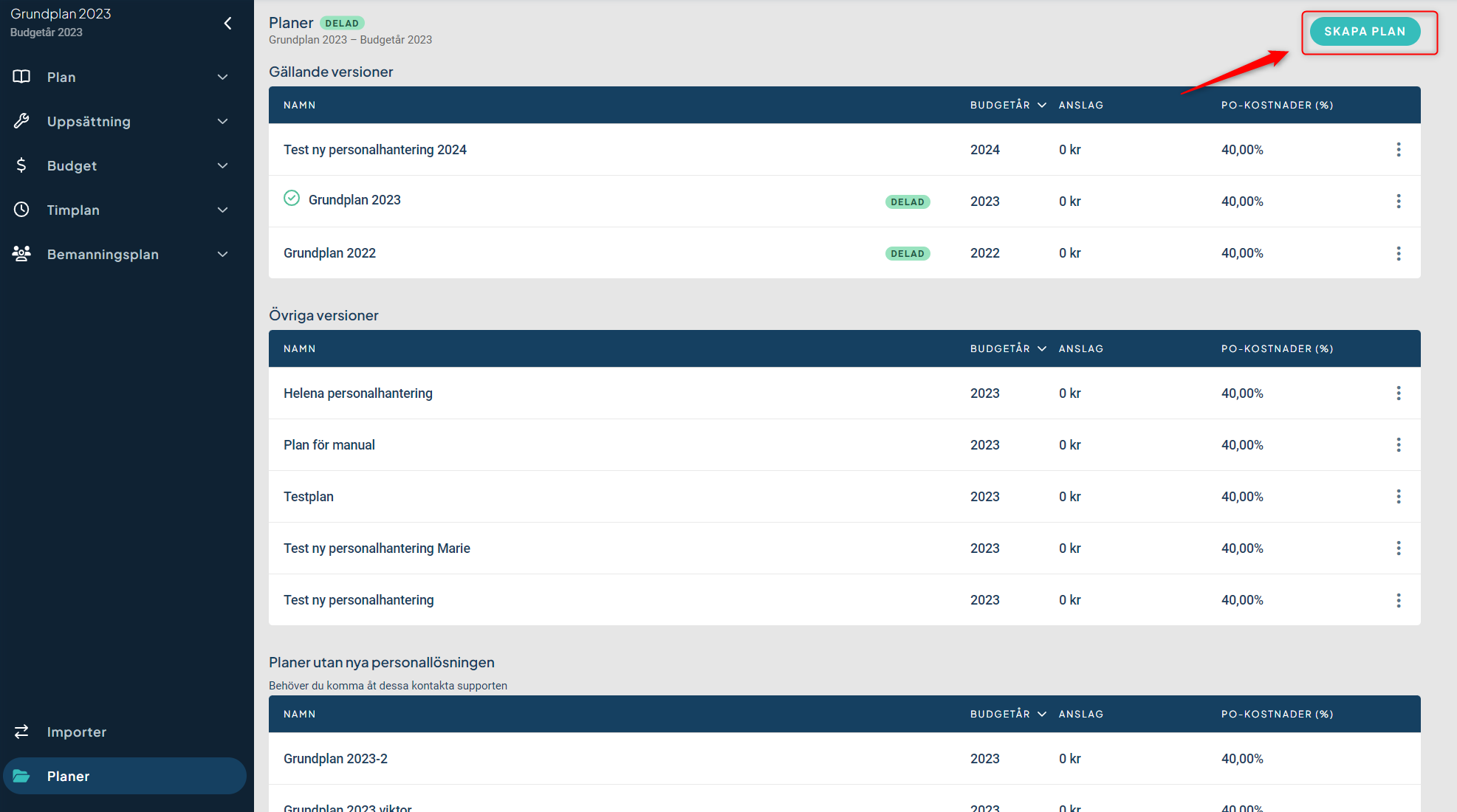Click the DELAD badge on Grundplan 2022

pos(907,253)
